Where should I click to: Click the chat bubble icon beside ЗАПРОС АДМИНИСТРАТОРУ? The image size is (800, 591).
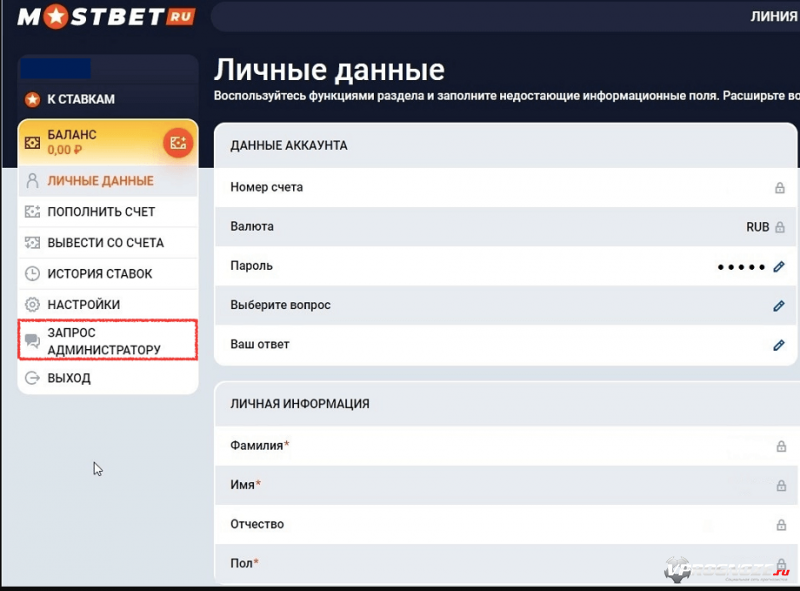click(31, 340)
